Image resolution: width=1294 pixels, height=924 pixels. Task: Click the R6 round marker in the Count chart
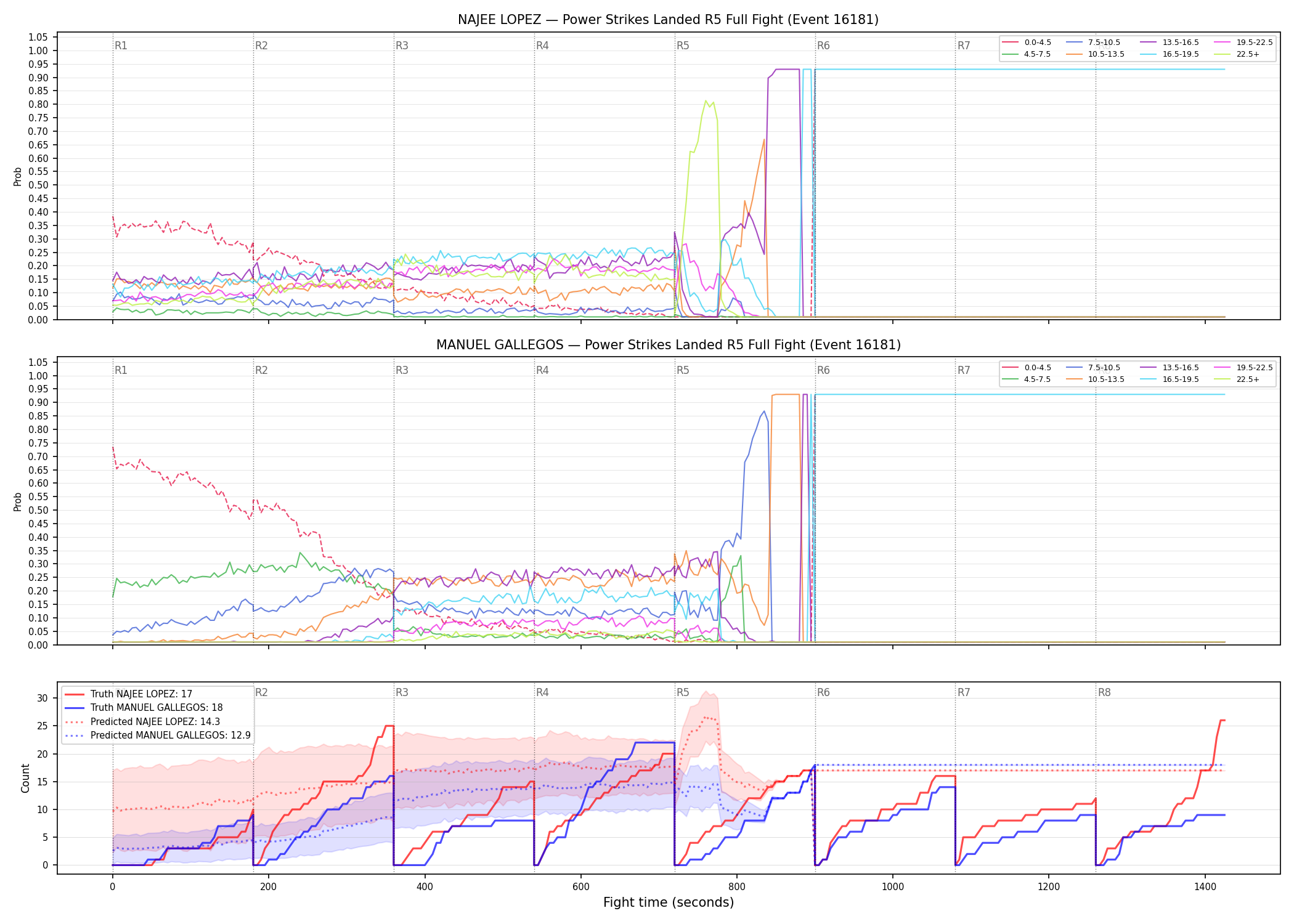[823, 692]
